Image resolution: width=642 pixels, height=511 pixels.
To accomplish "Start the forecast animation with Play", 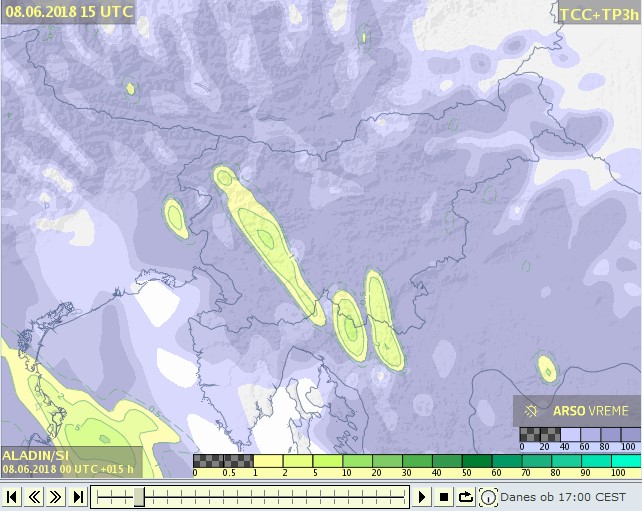I will click(x=422, y=497).
